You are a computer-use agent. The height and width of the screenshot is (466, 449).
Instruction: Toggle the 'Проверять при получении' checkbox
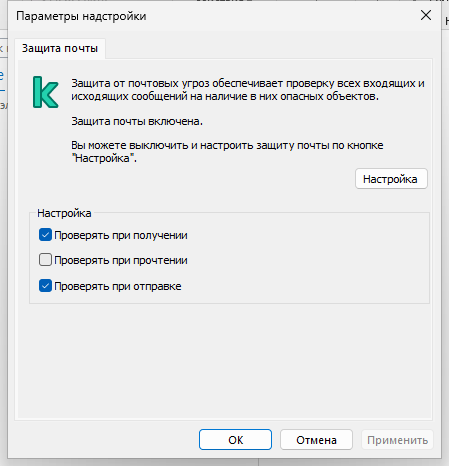click(x=45, y=235)
